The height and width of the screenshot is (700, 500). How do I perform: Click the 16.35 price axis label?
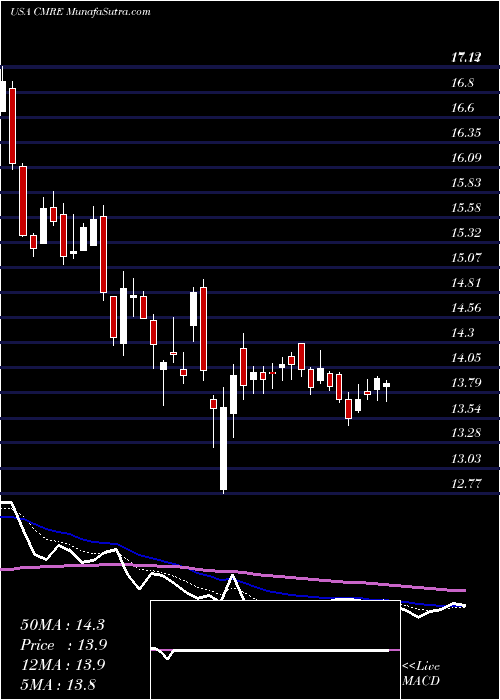(x=466, y=133)
